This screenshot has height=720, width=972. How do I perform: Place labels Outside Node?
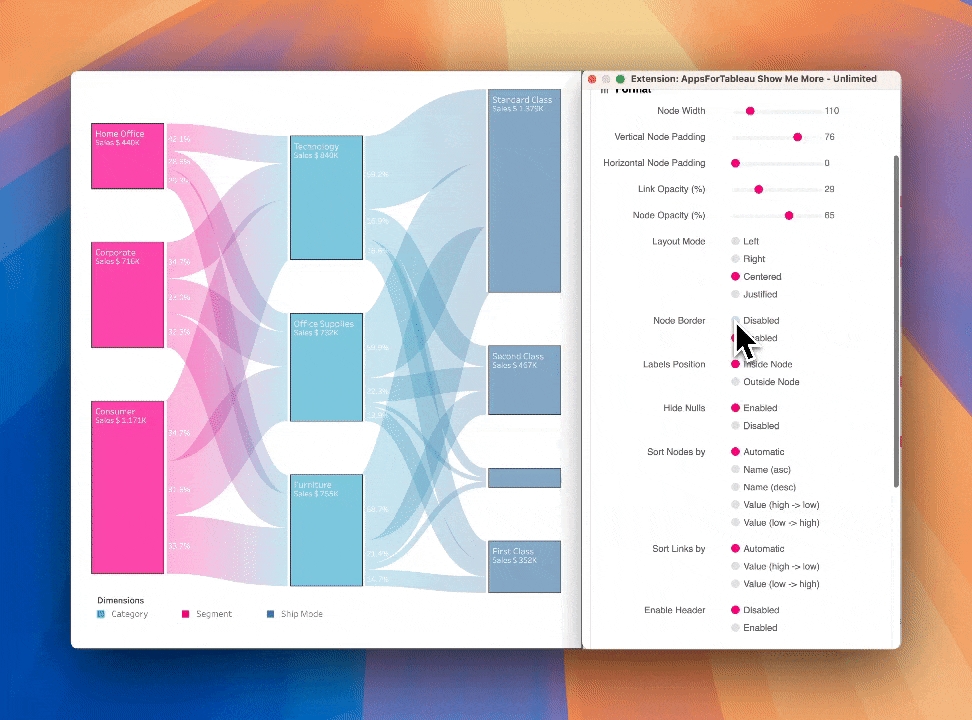(x=736, y=382)
